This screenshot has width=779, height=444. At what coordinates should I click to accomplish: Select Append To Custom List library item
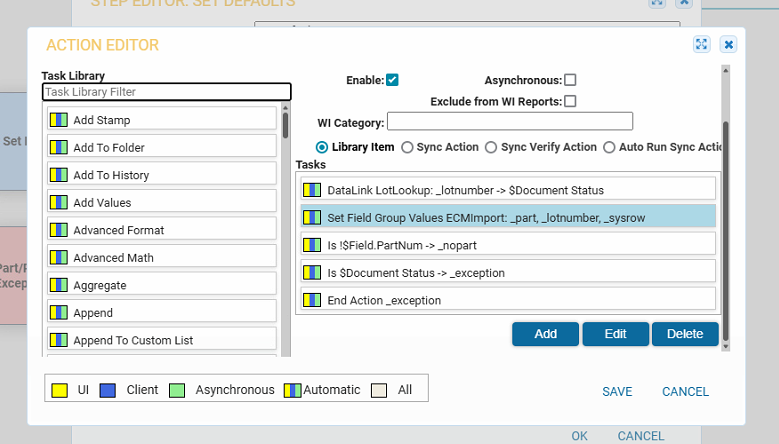pos(133,340)
